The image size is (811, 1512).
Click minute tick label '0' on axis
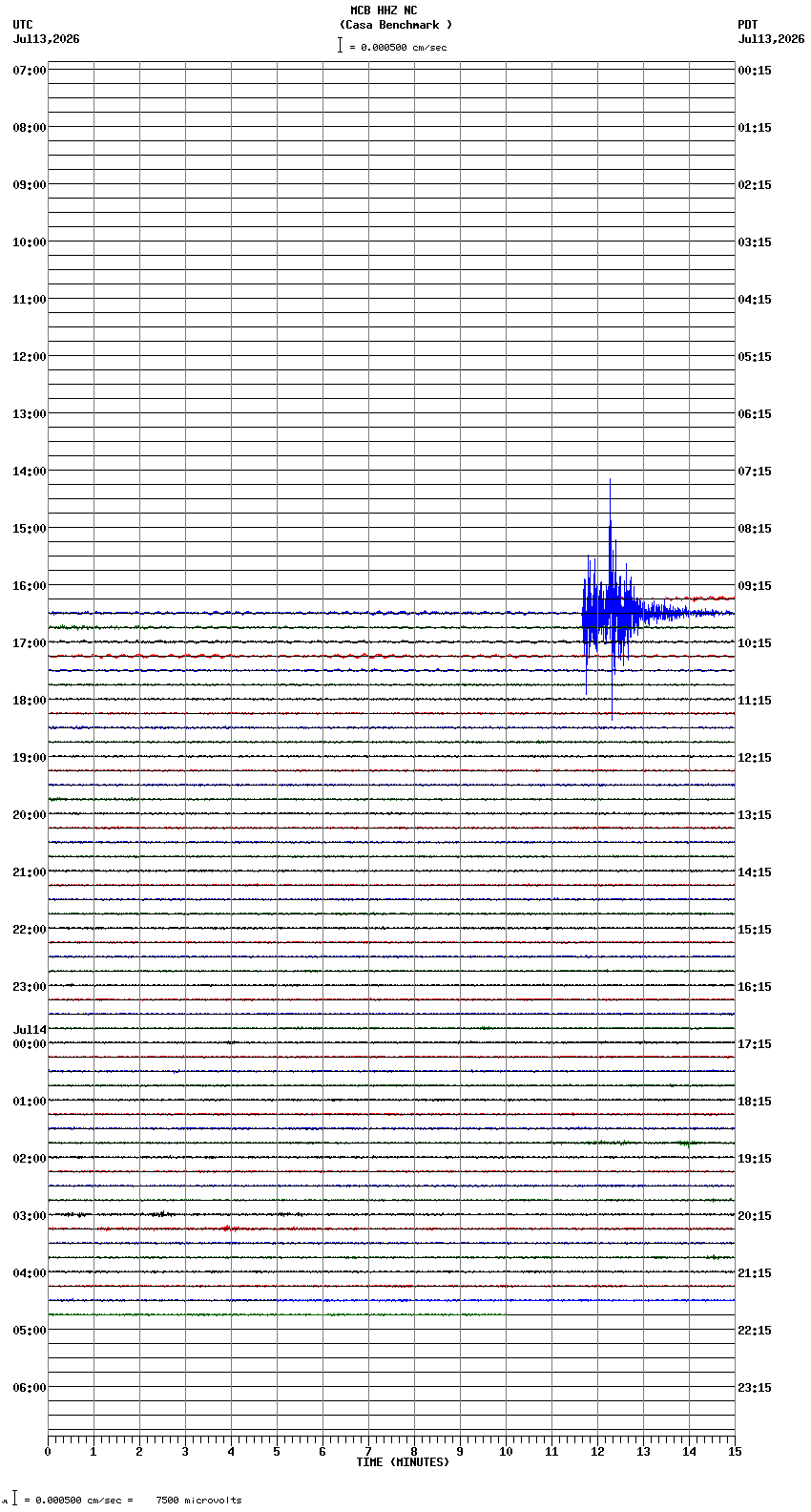pos(48,1452)
